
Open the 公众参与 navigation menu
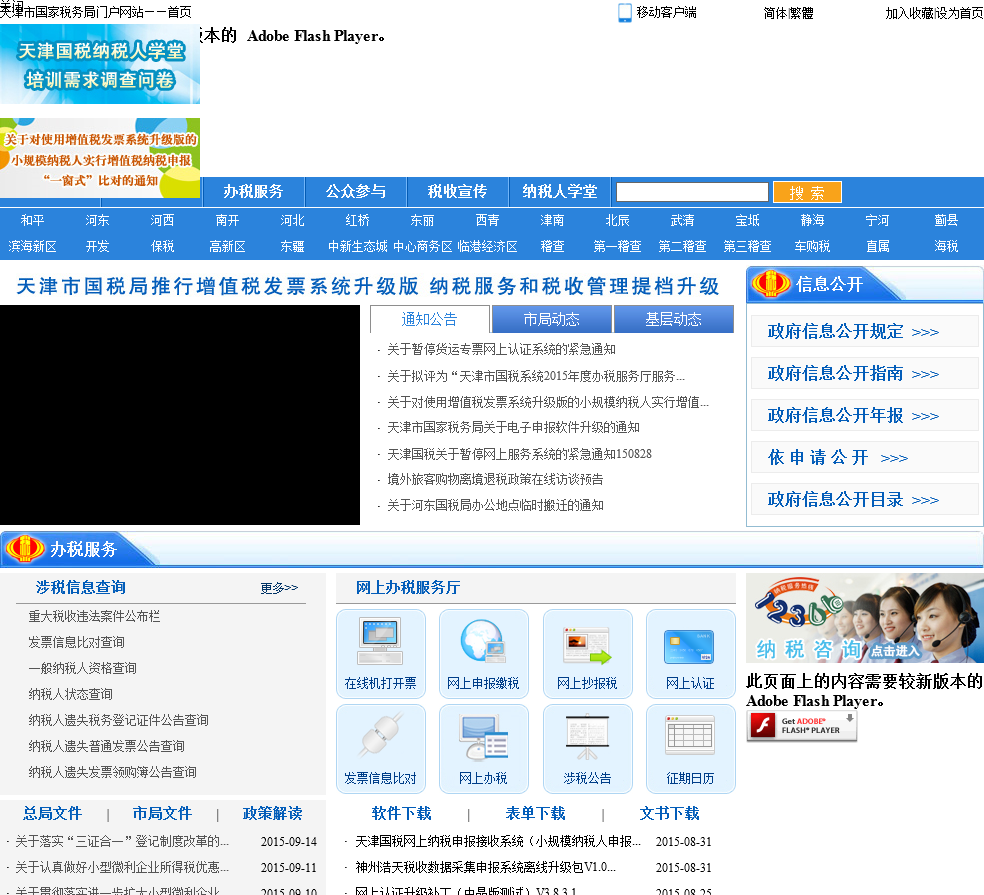[x=356, y=191]
